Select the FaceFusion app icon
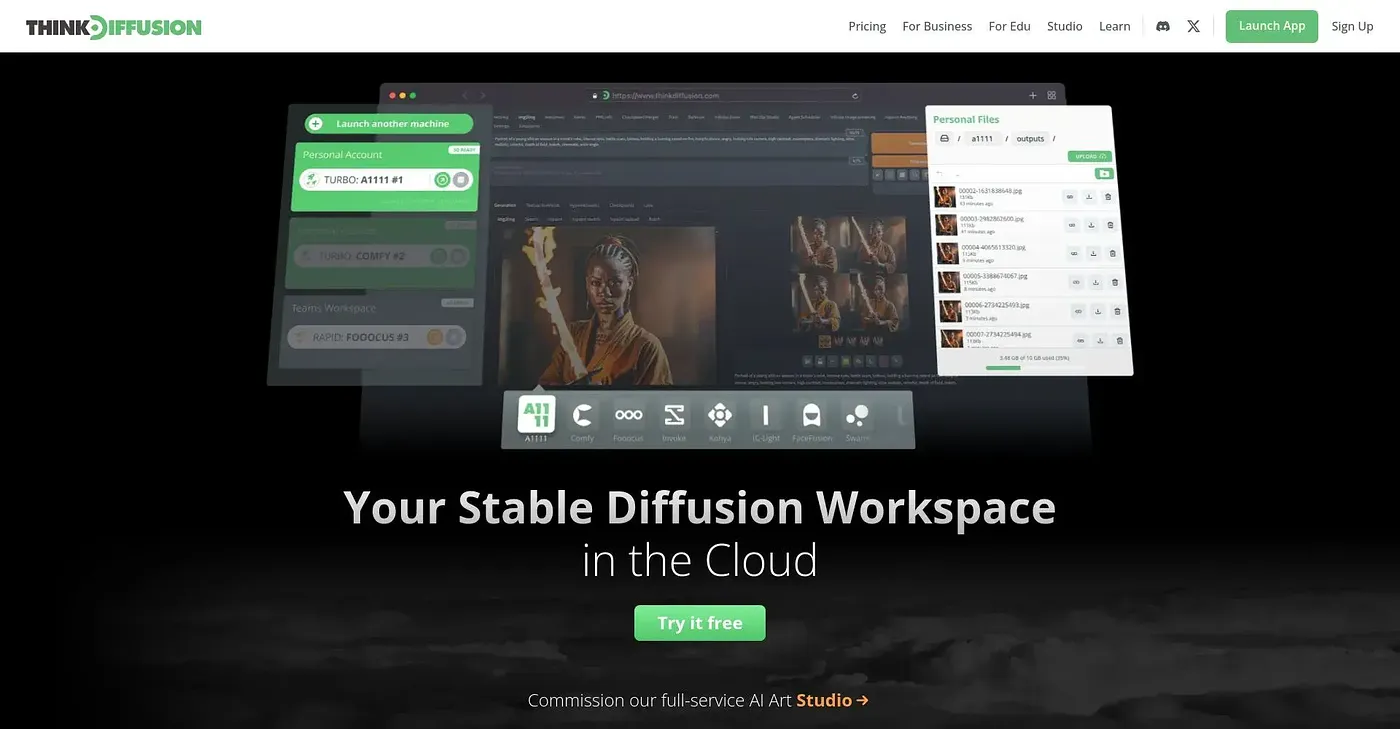This screenshot has width=1400, height=729. [x=812, y=414]
